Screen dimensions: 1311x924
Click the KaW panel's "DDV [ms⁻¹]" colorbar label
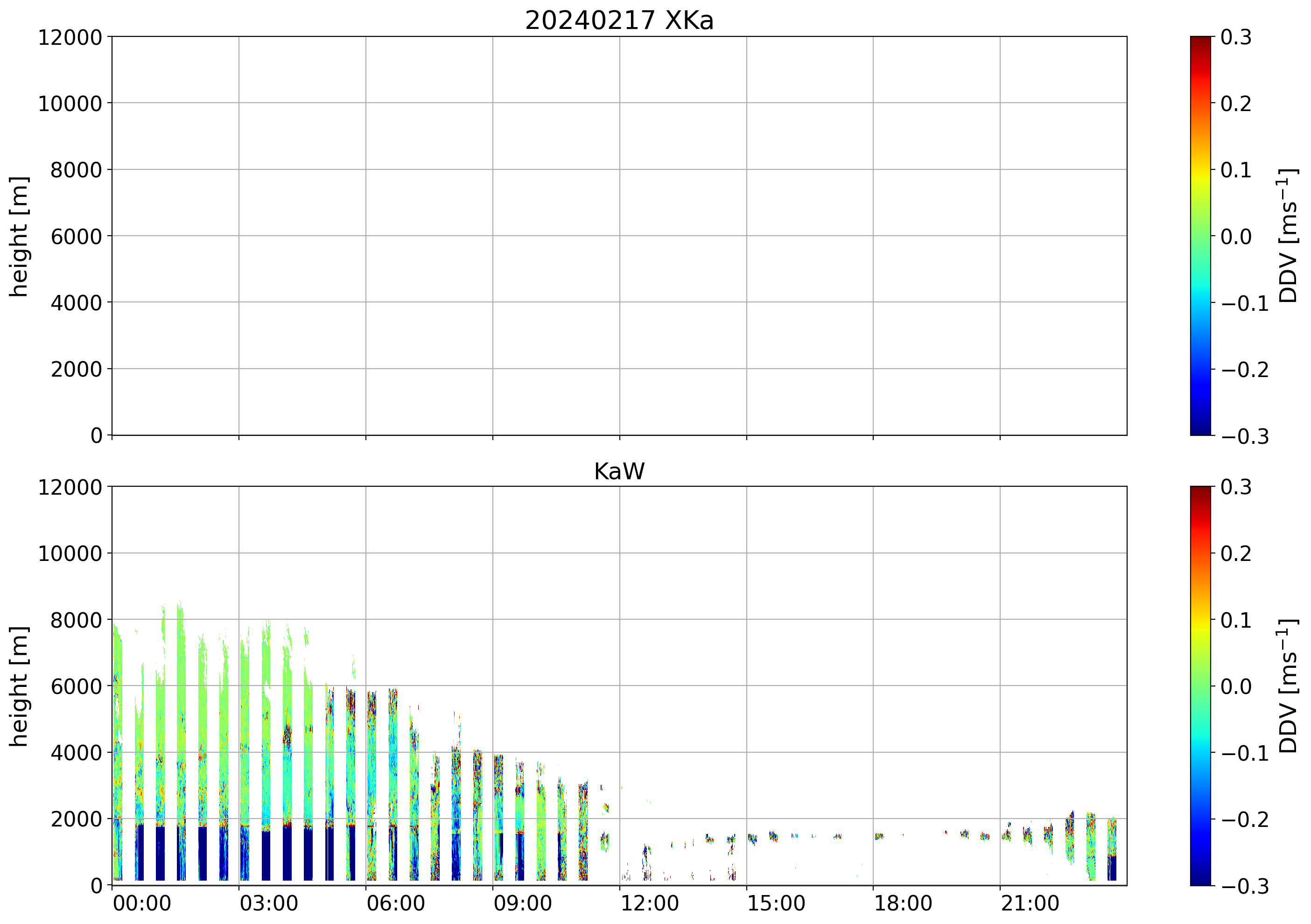[1288, 686]
